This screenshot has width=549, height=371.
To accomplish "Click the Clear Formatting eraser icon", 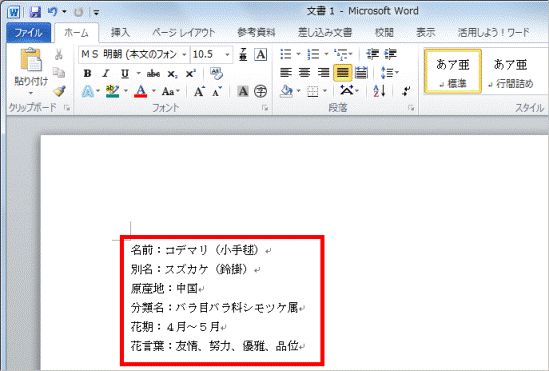I will click(216, 73).
